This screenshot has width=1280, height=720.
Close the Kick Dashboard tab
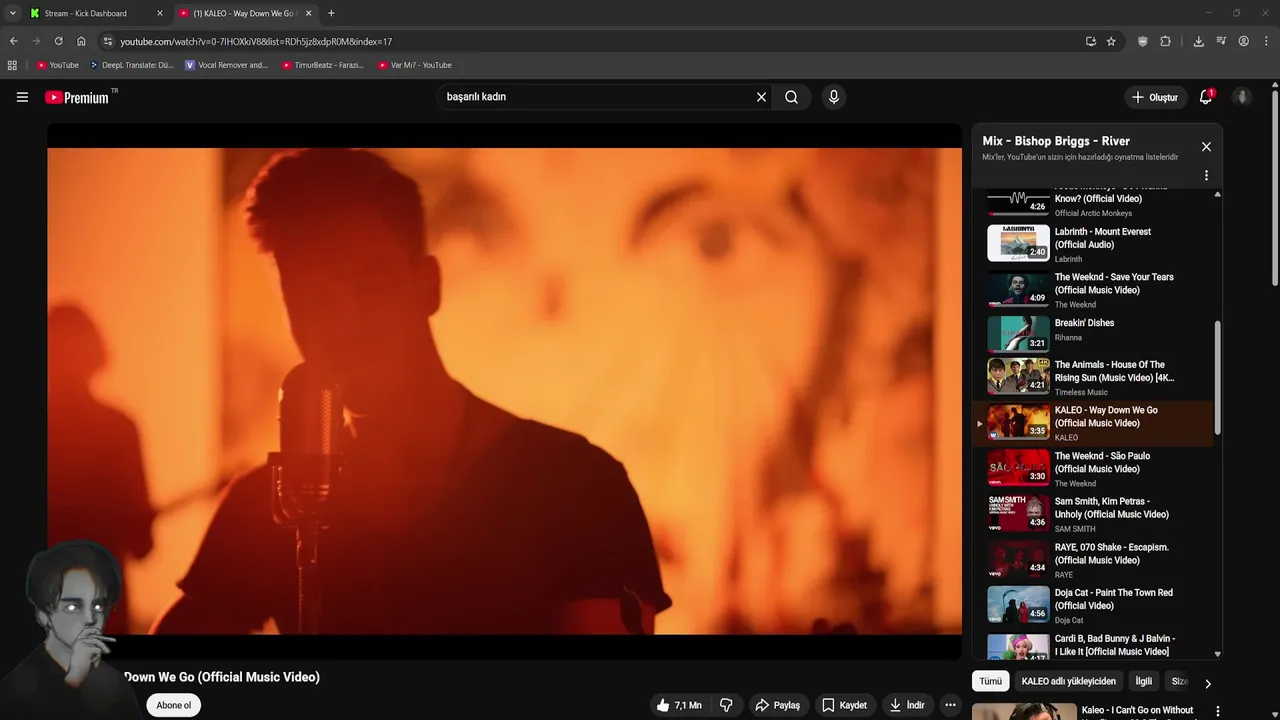pos(159,13)
